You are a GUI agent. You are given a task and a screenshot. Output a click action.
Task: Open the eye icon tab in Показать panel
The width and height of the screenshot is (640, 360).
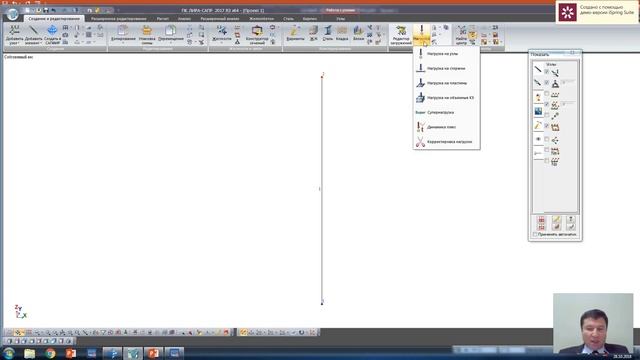click(x=538, y=139)
